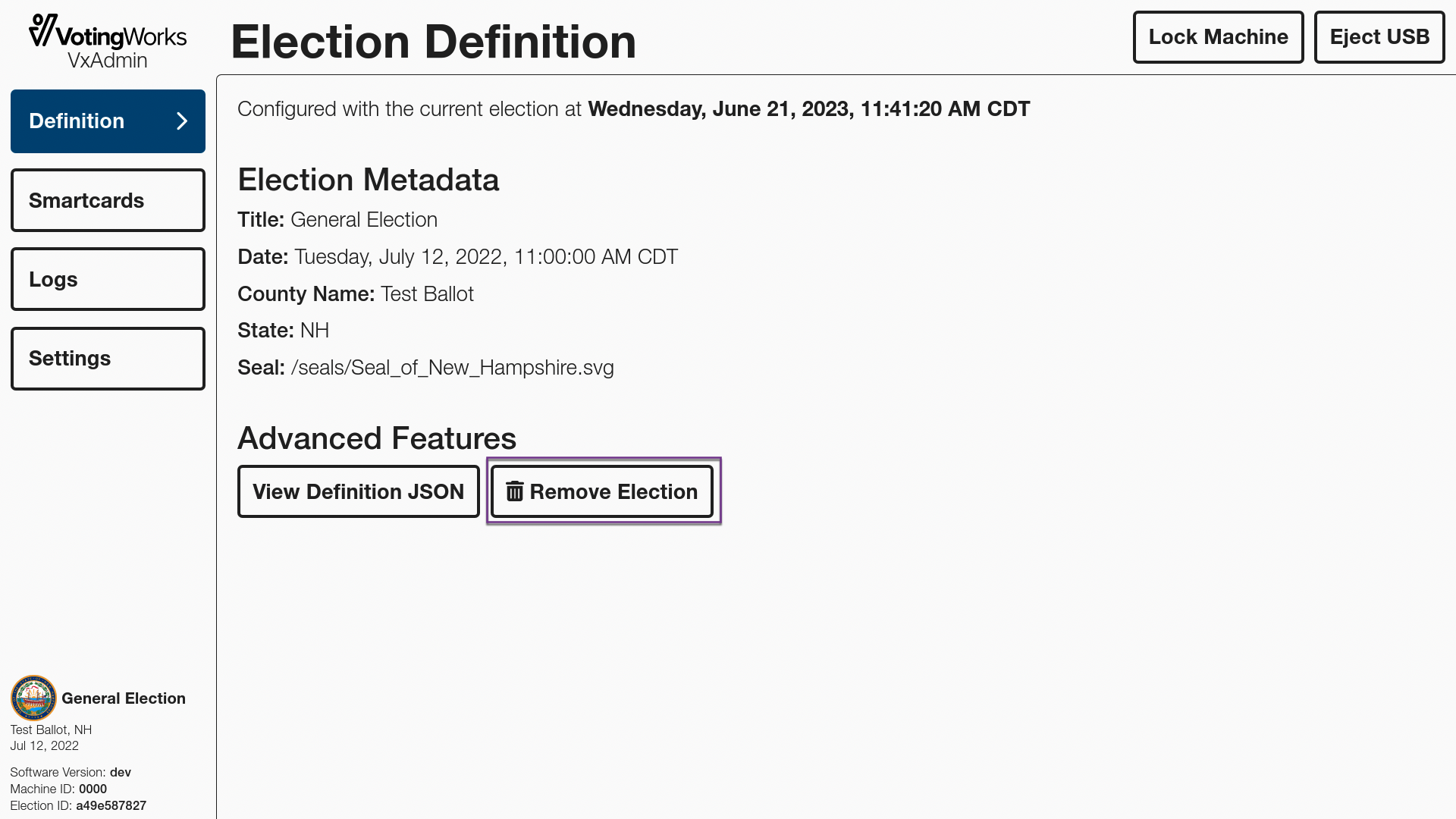Click the Election Definition page heading

[x=433, y=42]
